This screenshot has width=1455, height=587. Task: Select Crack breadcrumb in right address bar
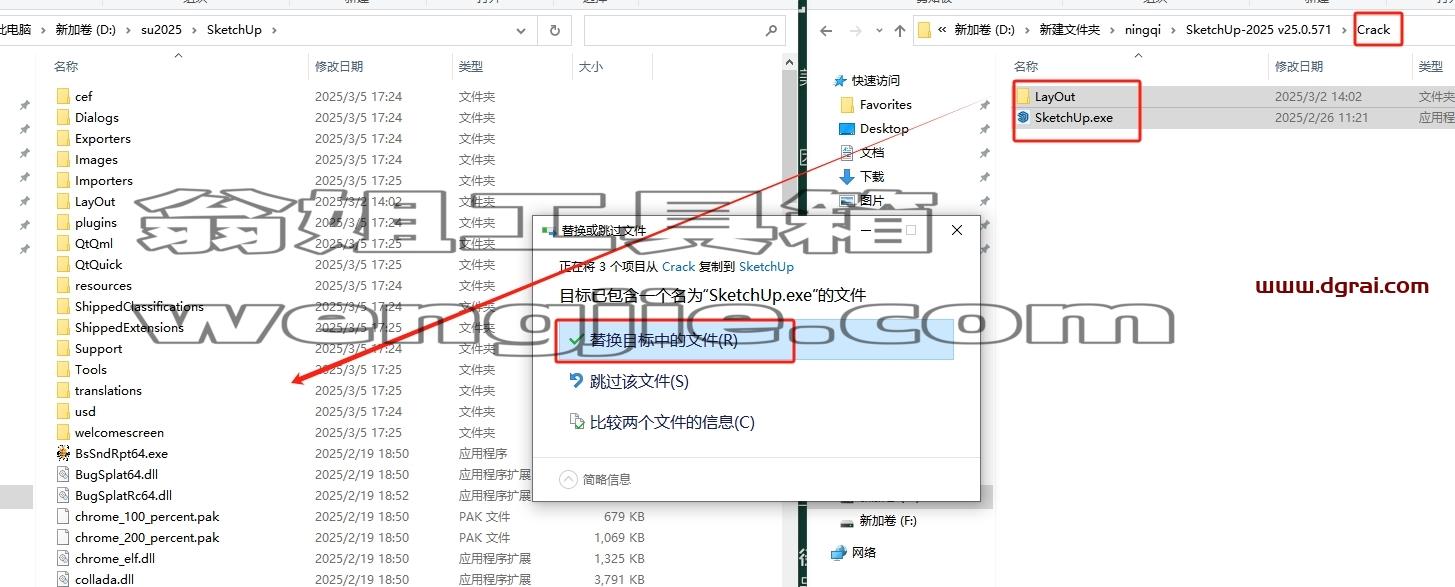pos(1373,30)
